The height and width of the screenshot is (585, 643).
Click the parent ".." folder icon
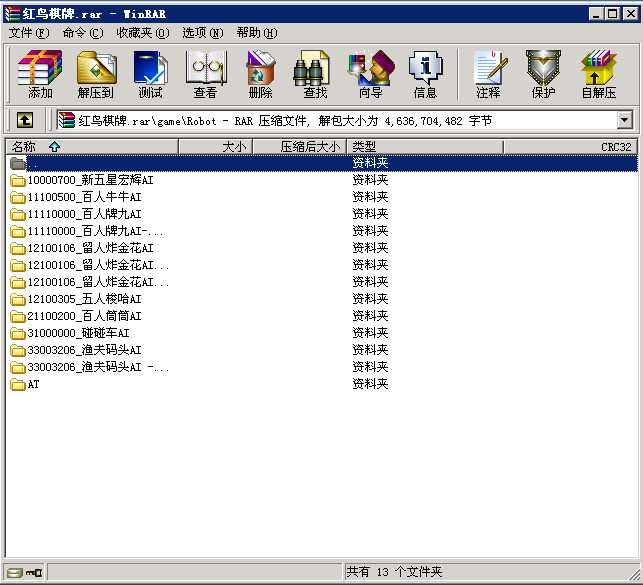pyautogui.click(x=18, y=164)
